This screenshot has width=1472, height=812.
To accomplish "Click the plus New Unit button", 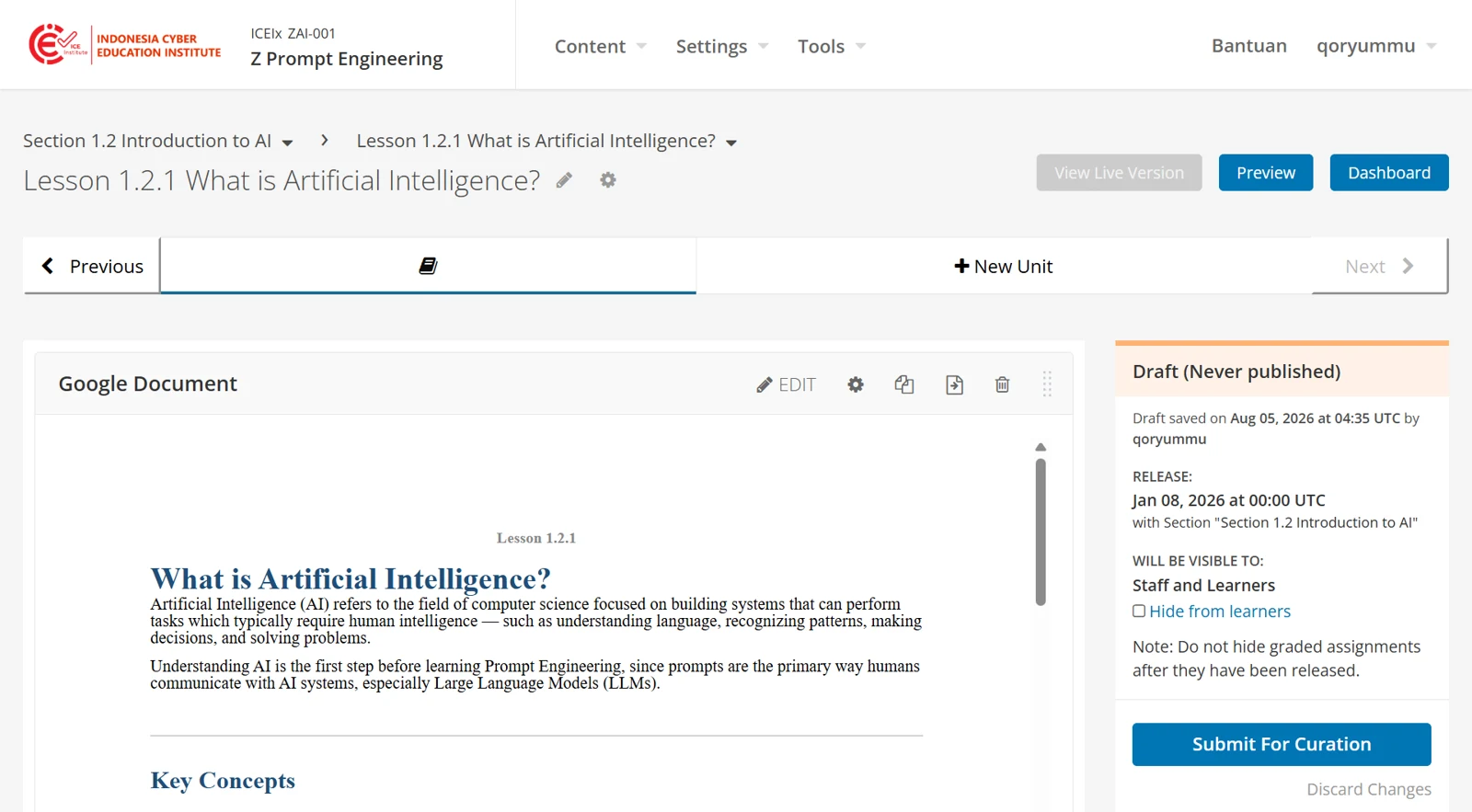I will coord(1004,266).
